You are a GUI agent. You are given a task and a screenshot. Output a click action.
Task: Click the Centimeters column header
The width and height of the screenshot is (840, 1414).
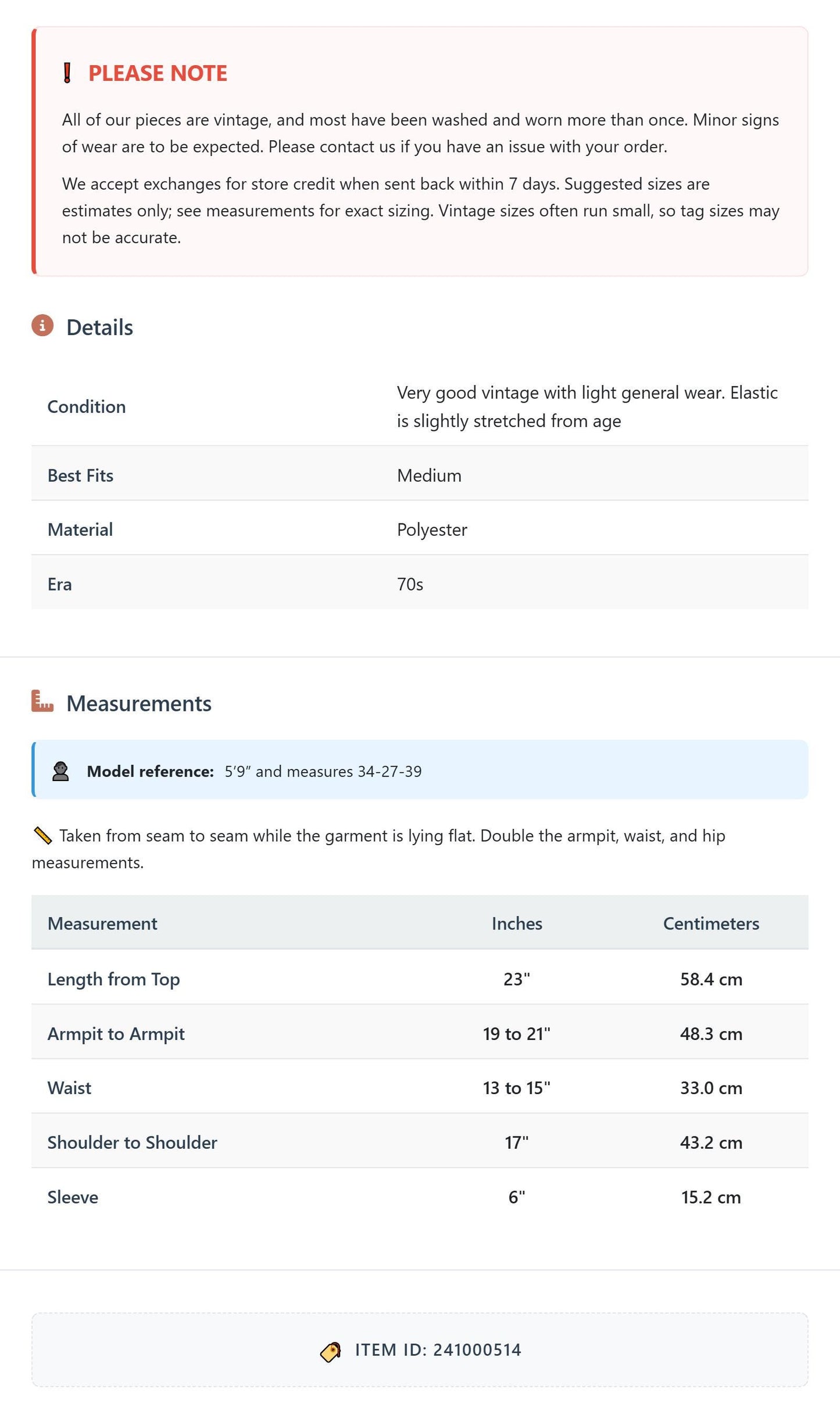coord(711,924)
